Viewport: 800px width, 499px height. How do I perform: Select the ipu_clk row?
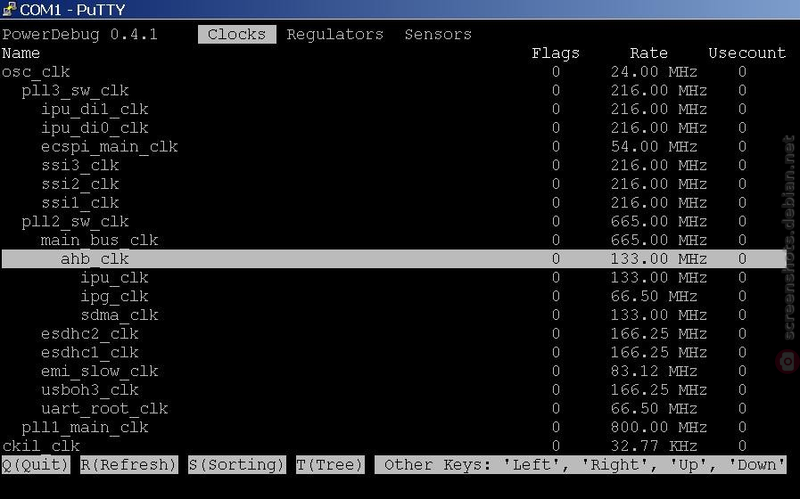click(393, 278)
